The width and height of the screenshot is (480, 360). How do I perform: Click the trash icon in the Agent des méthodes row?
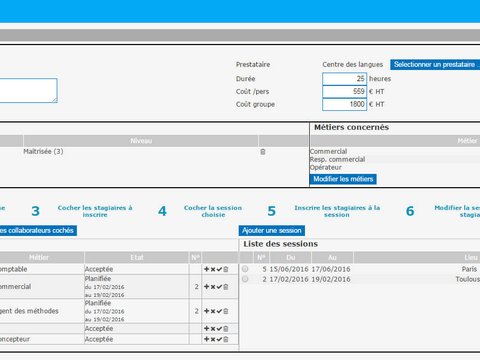coord(226,311)
